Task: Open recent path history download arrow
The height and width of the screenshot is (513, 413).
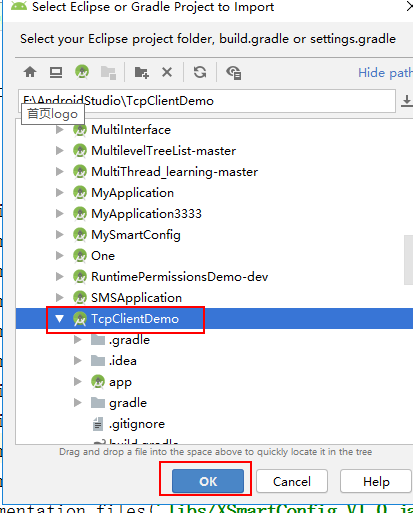Action: click(x=406, y=101)
